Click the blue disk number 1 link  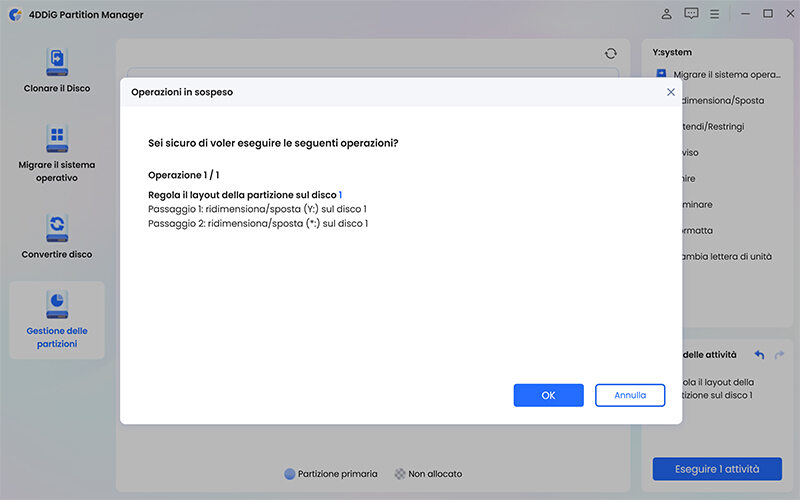pyautogui.click(x=340, y=194)
